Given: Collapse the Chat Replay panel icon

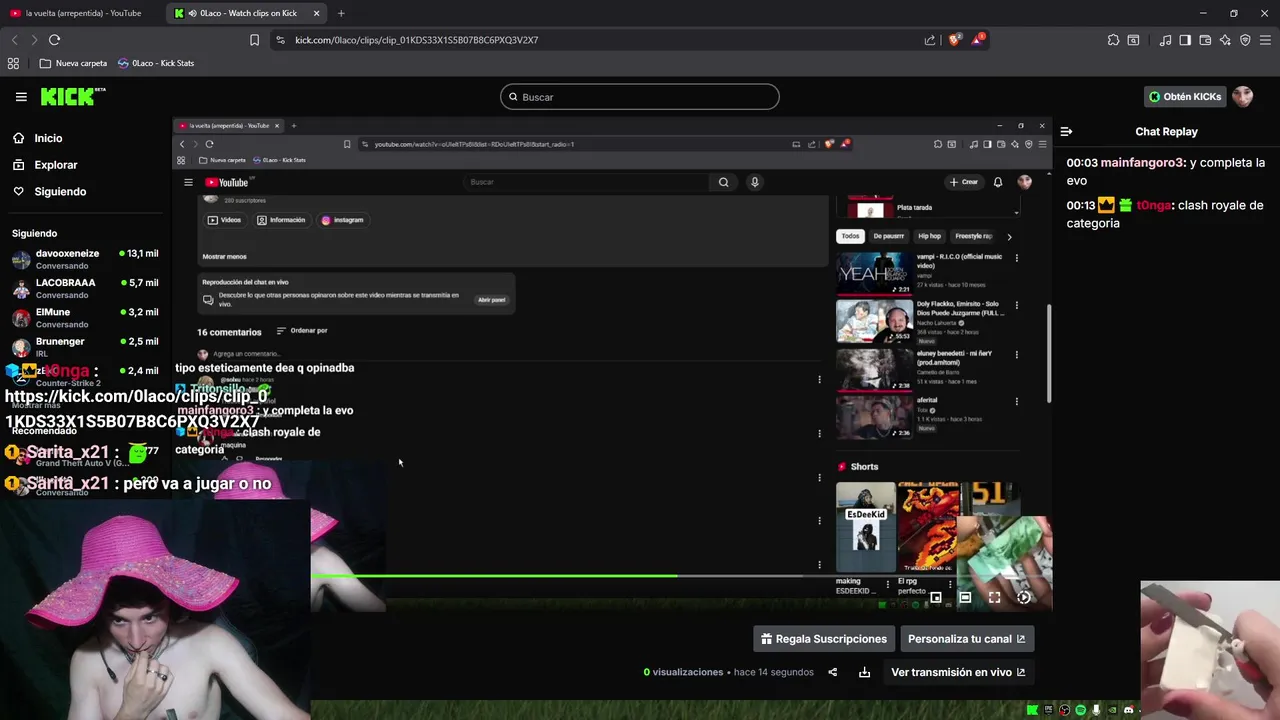Looking at the screenshot, I should (x=1066, y=131).
